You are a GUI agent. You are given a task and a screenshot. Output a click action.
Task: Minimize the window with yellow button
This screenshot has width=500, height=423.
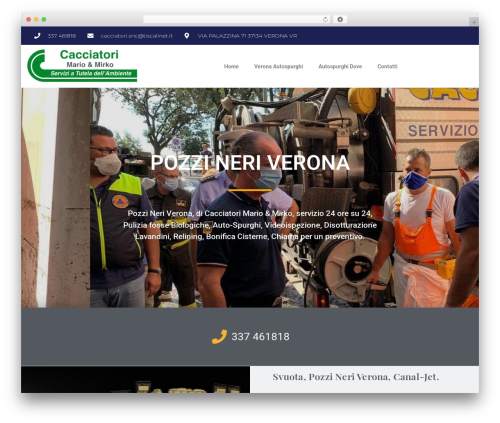pos(36,19)
